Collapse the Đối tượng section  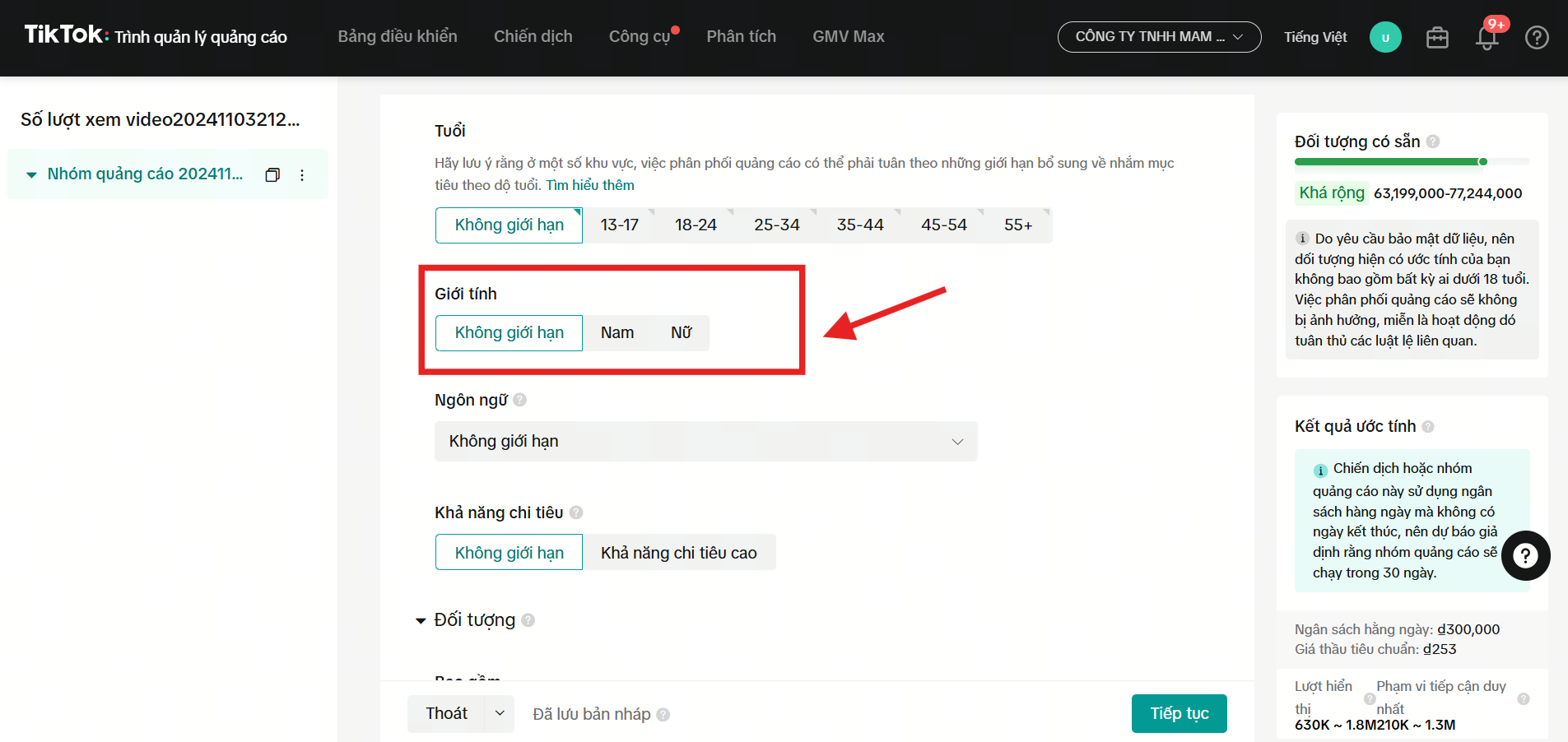(x=420, y=621)
